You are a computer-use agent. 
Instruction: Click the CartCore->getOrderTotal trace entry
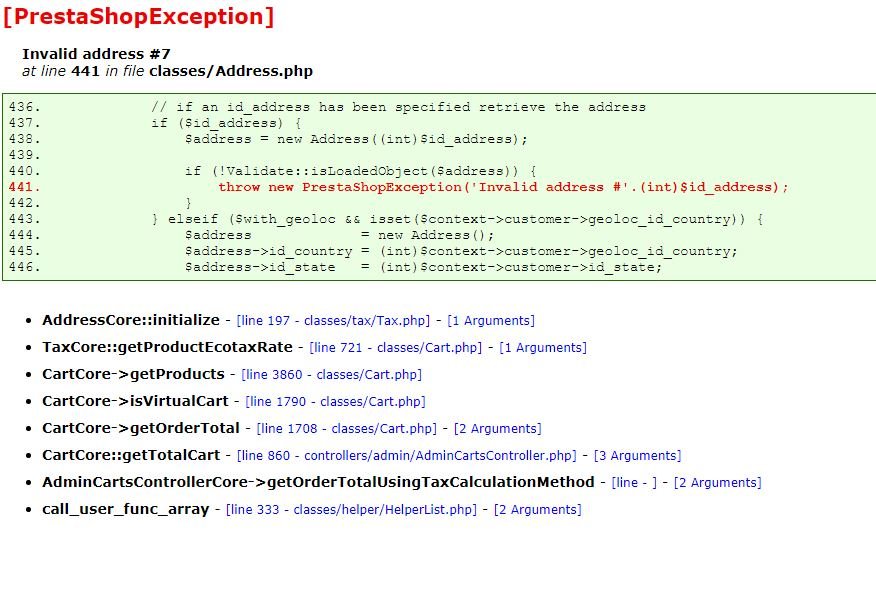(141, 428)
